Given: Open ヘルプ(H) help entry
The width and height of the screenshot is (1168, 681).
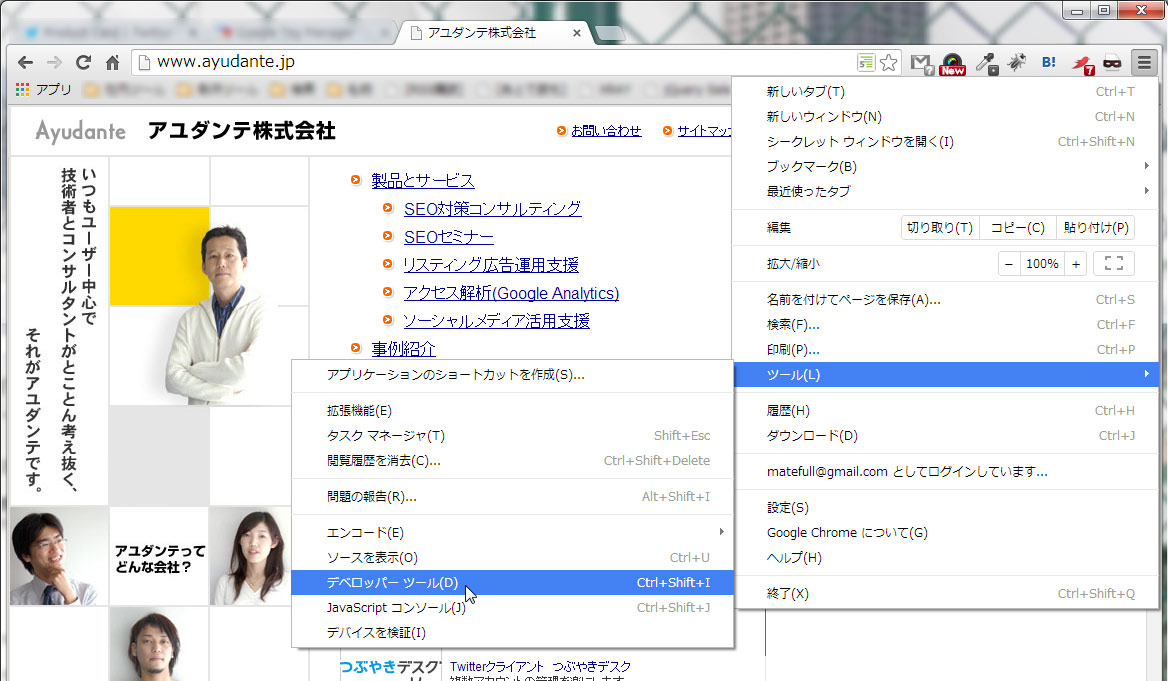Looking at the screenshot, I should [946, 557].
